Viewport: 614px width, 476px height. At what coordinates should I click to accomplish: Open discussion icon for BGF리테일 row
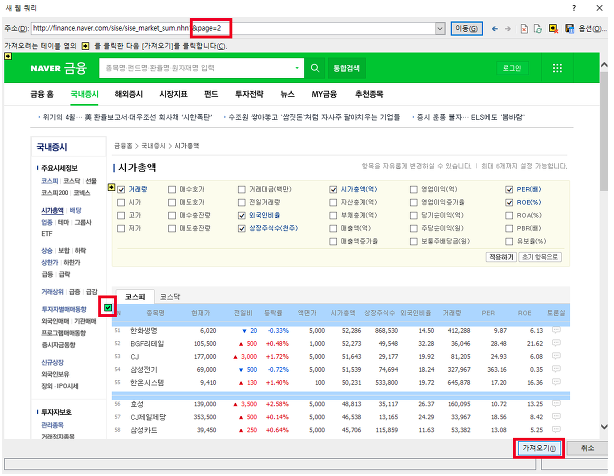pyautogui.click(x=556, y=343)
